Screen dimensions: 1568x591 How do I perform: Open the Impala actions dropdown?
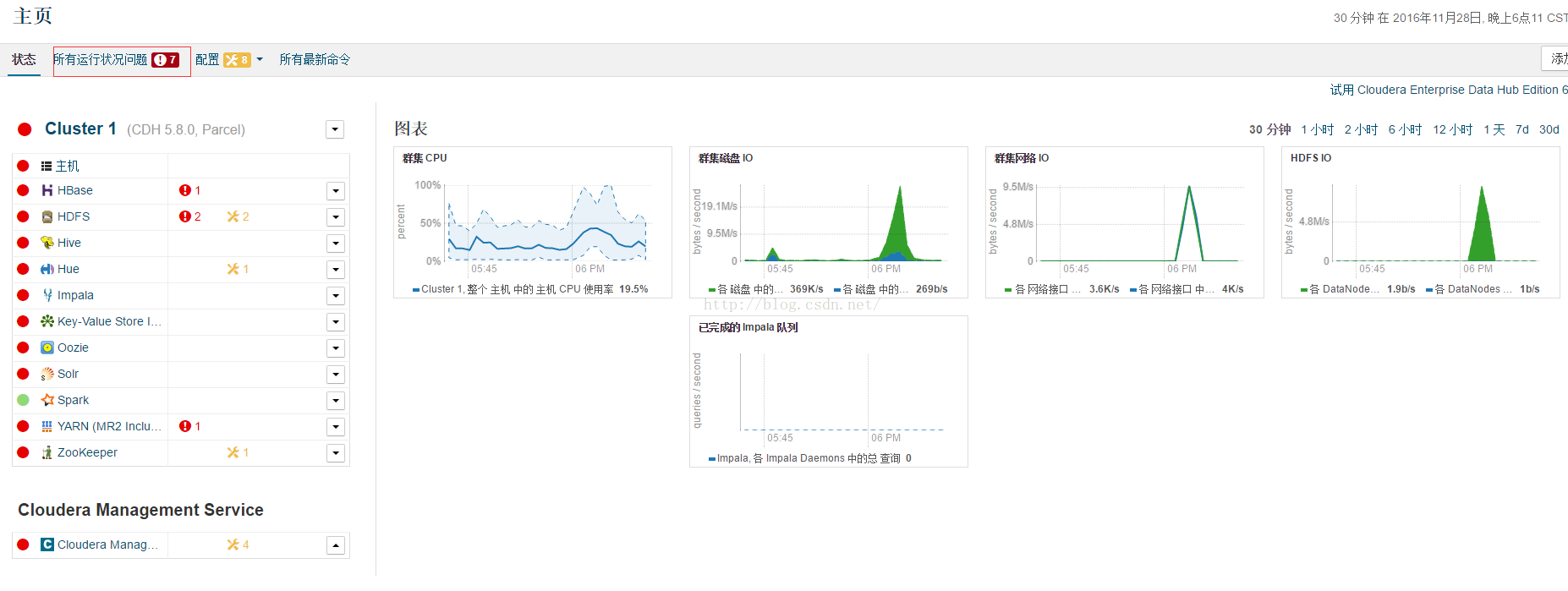336,296
